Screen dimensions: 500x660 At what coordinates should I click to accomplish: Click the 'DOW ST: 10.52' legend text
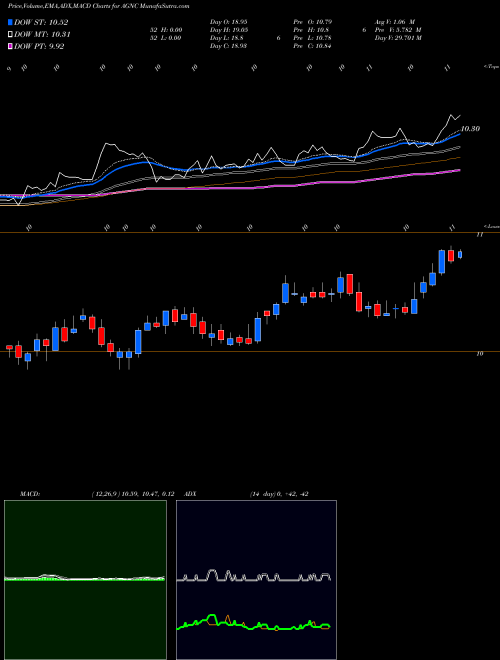click(x=41, y=22)
